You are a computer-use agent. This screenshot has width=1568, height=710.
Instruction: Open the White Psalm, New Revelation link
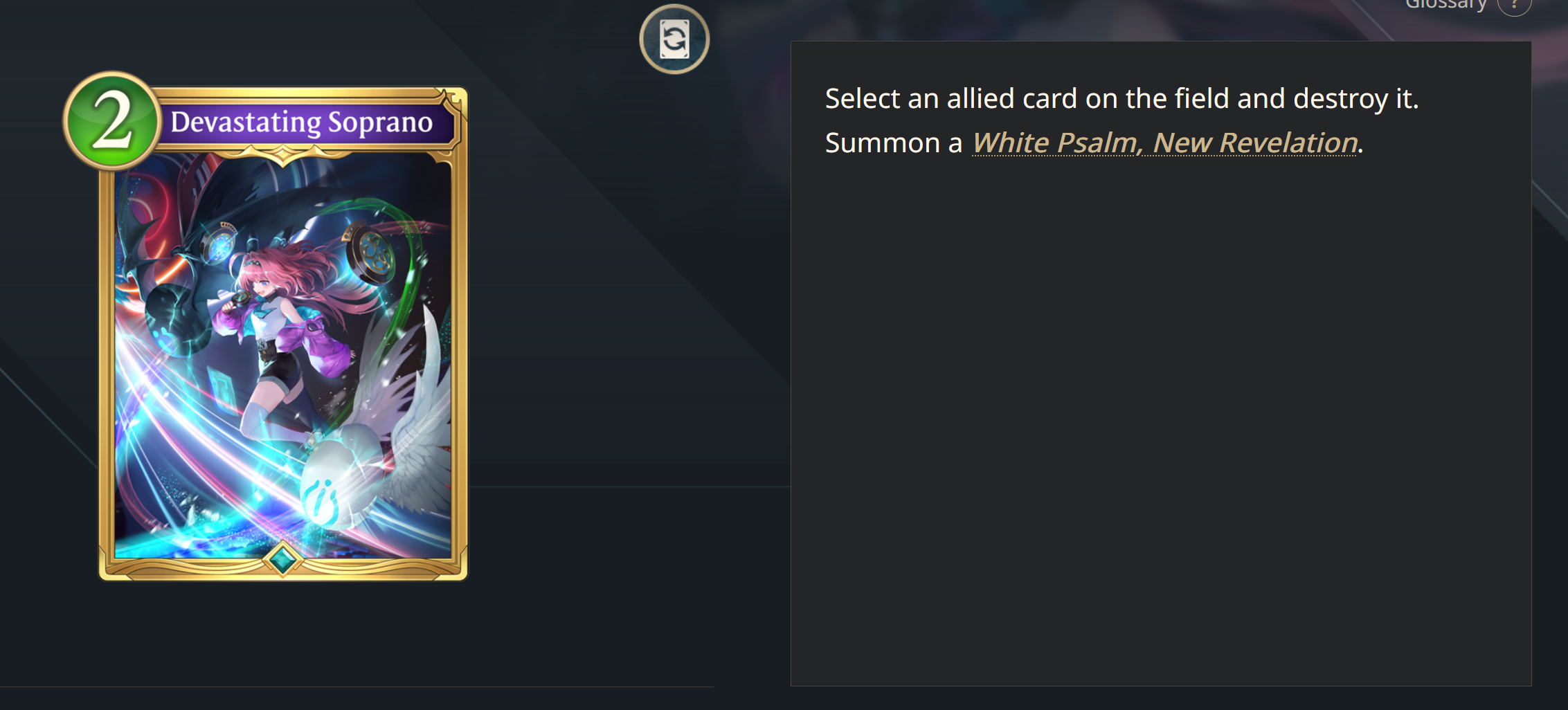(x=1164, y=143)
